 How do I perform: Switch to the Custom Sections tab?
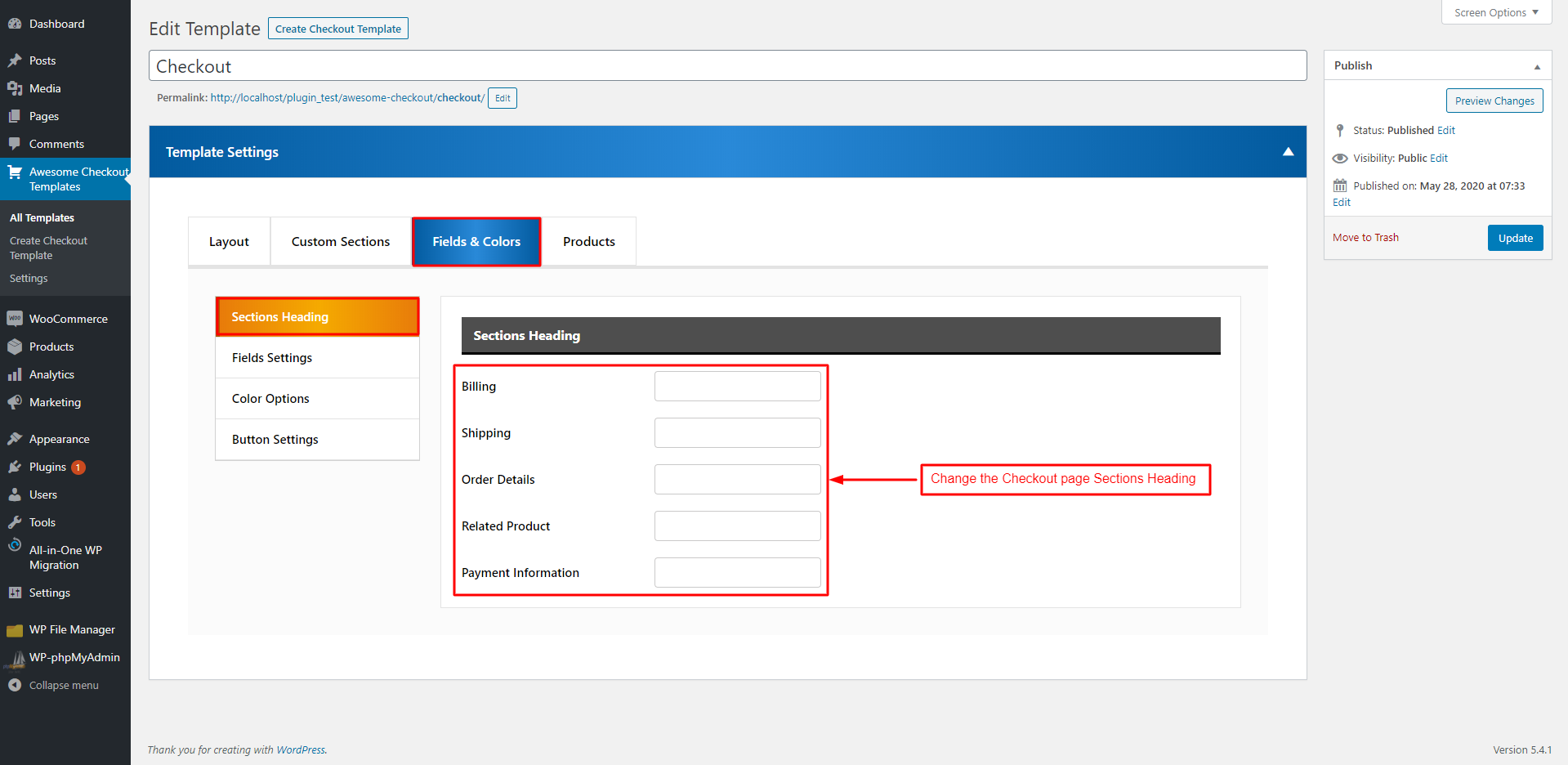click(x=341, y=241)
